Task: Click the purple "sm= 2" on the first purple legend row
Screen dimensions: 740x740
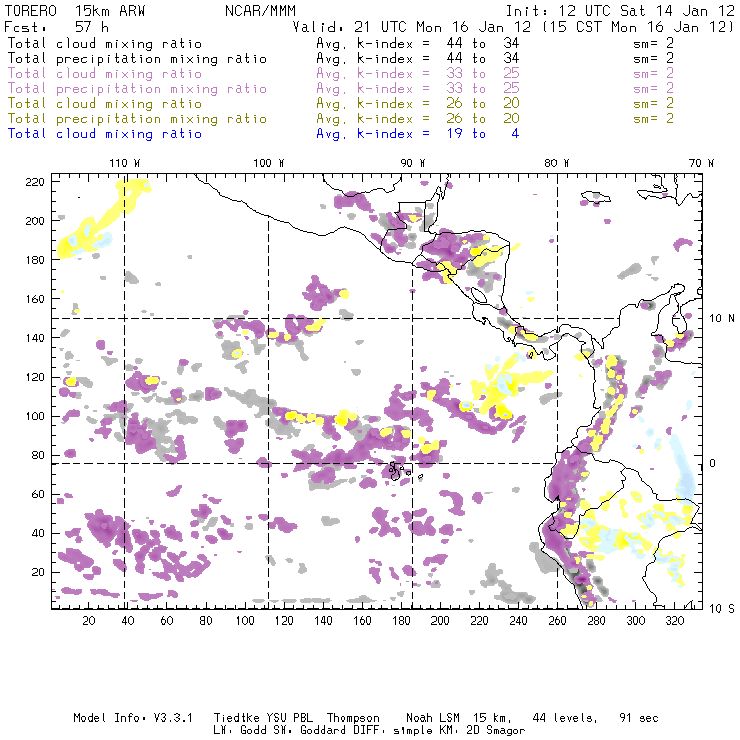Action: click(x=653, y=74)
